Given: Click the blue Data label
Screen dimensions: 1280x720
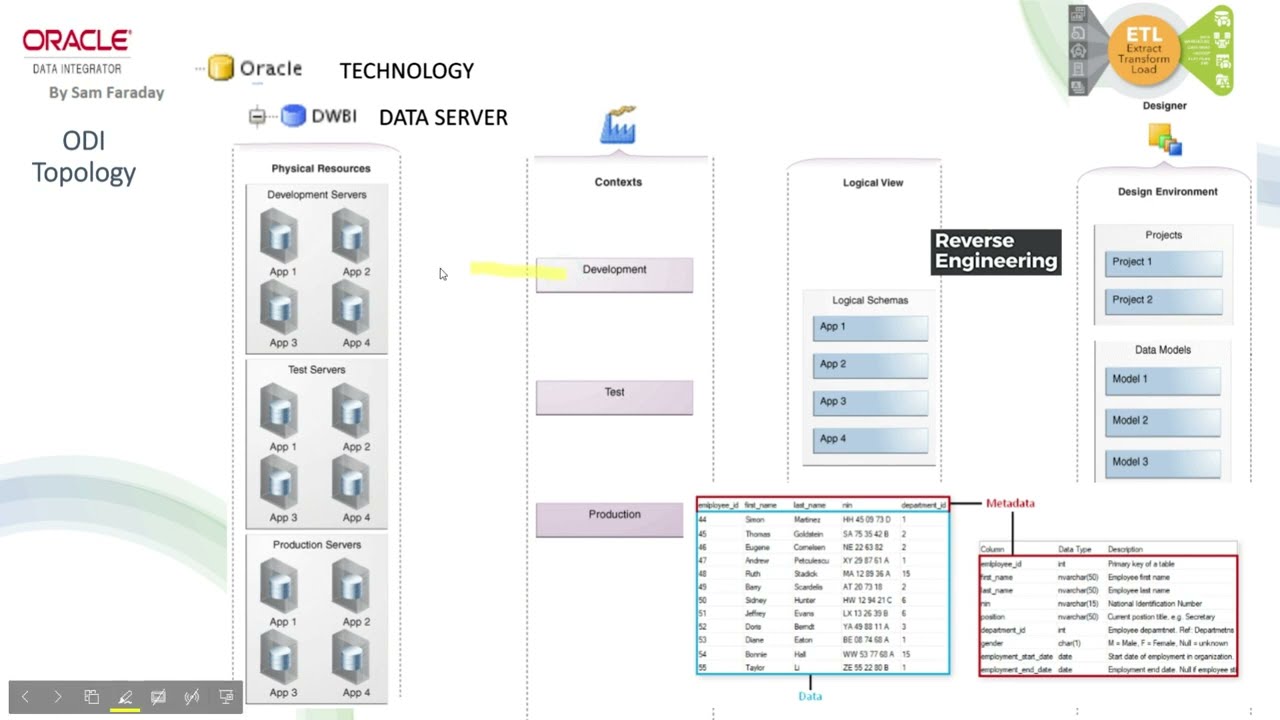Looking at the screenshot, I should pyautogui.click(x=810, y=695).
